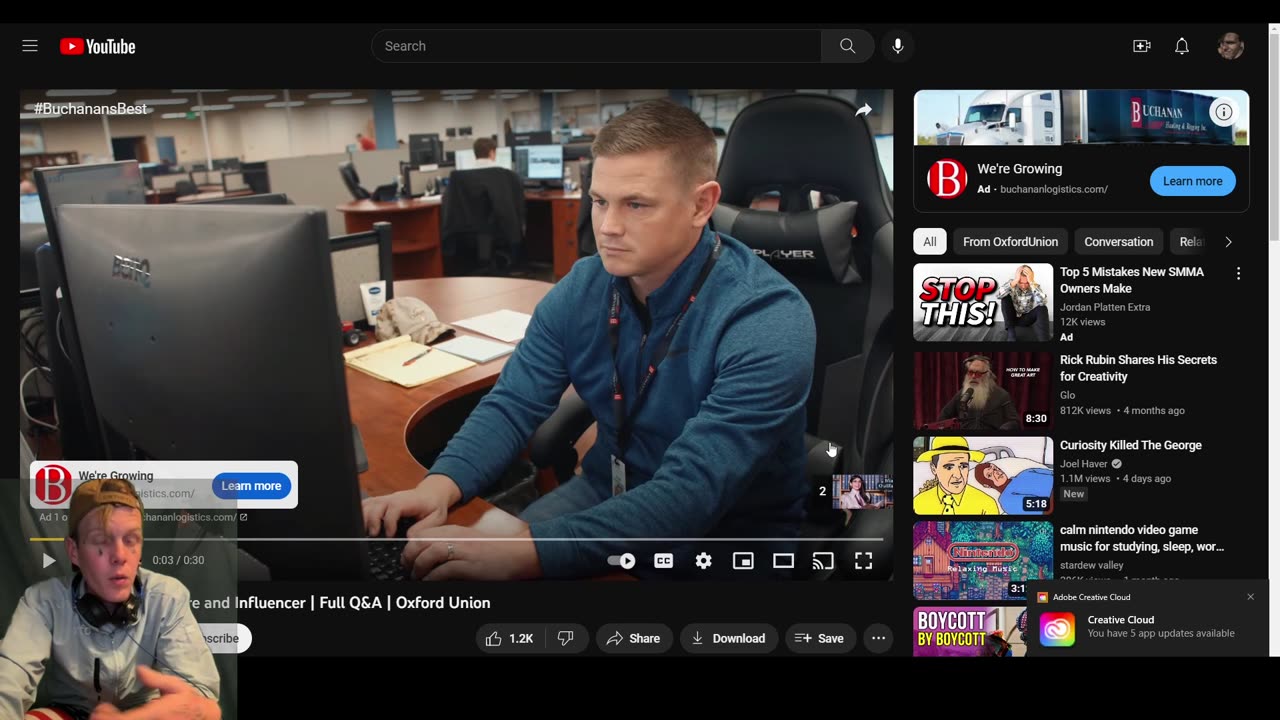Open buchananlogistics.com link in sidebar ad
1280x720 pixels.
pyautogui.click(x=1054, y=189)
